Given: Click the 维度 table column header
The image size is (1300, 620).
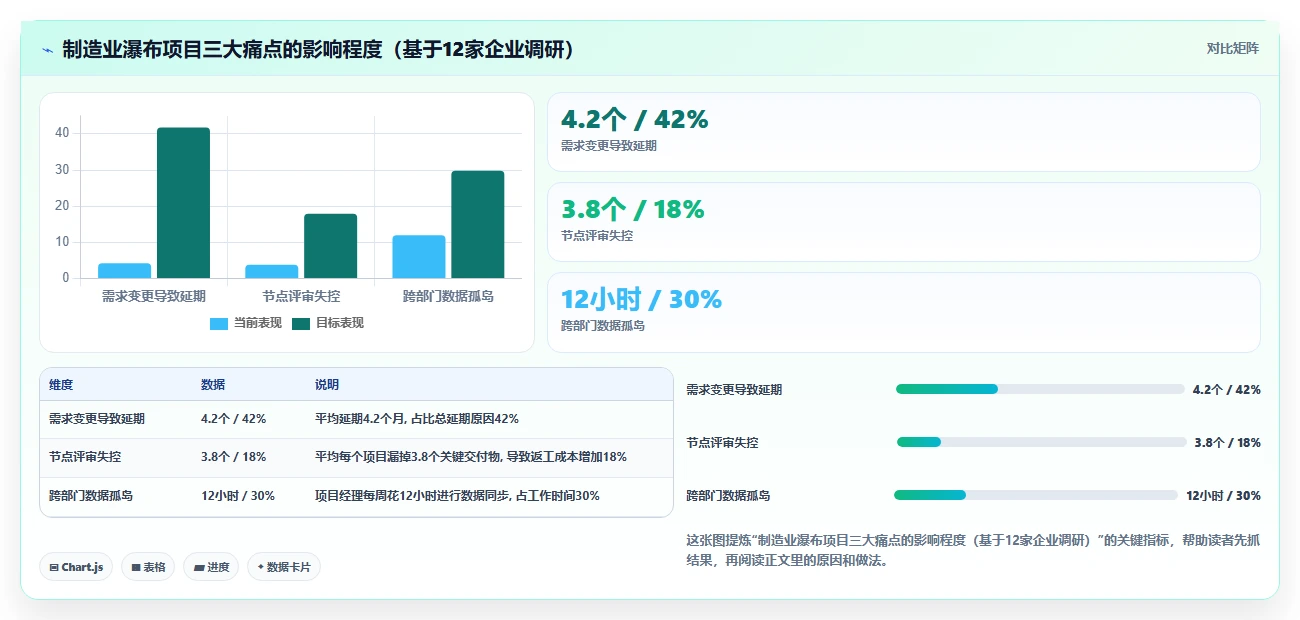Looking at the screenshot, I should 61,385.
